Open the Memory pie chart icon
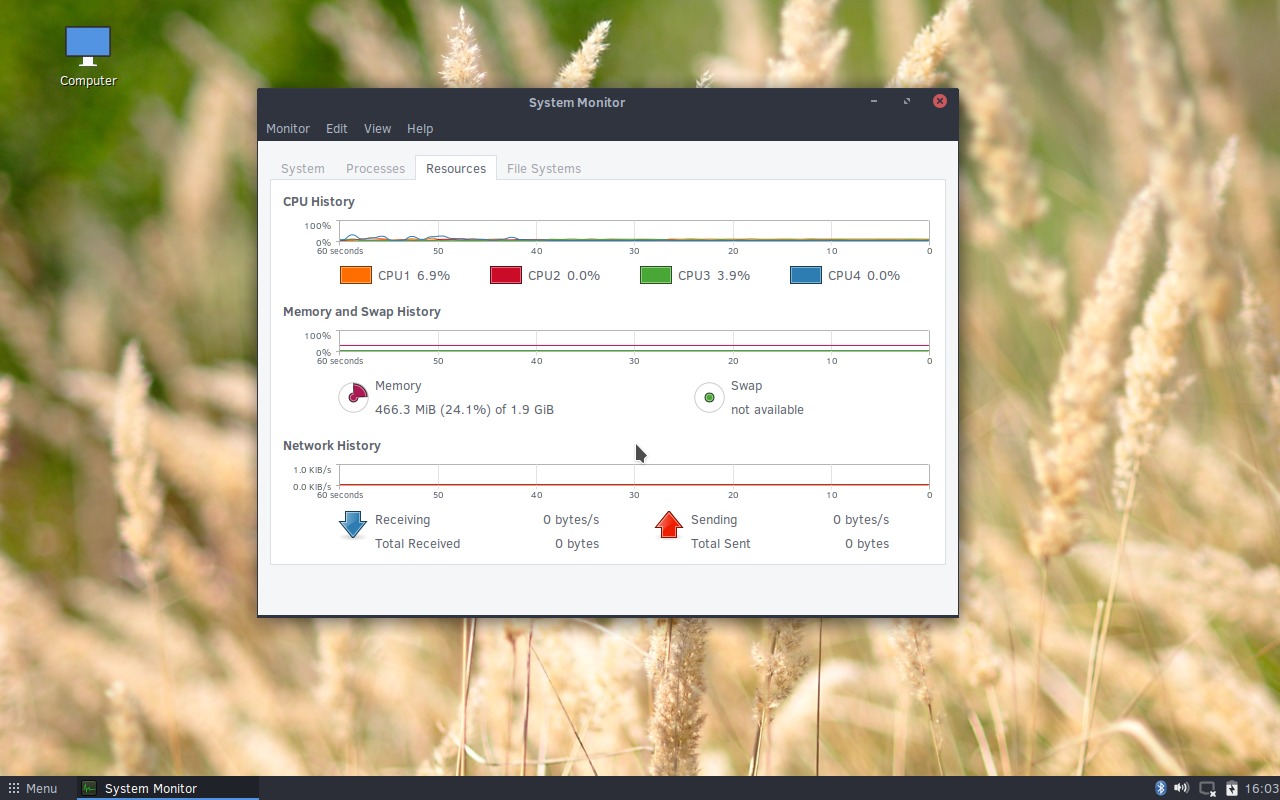The image size is (1280, 800). (x=353, y=397)
